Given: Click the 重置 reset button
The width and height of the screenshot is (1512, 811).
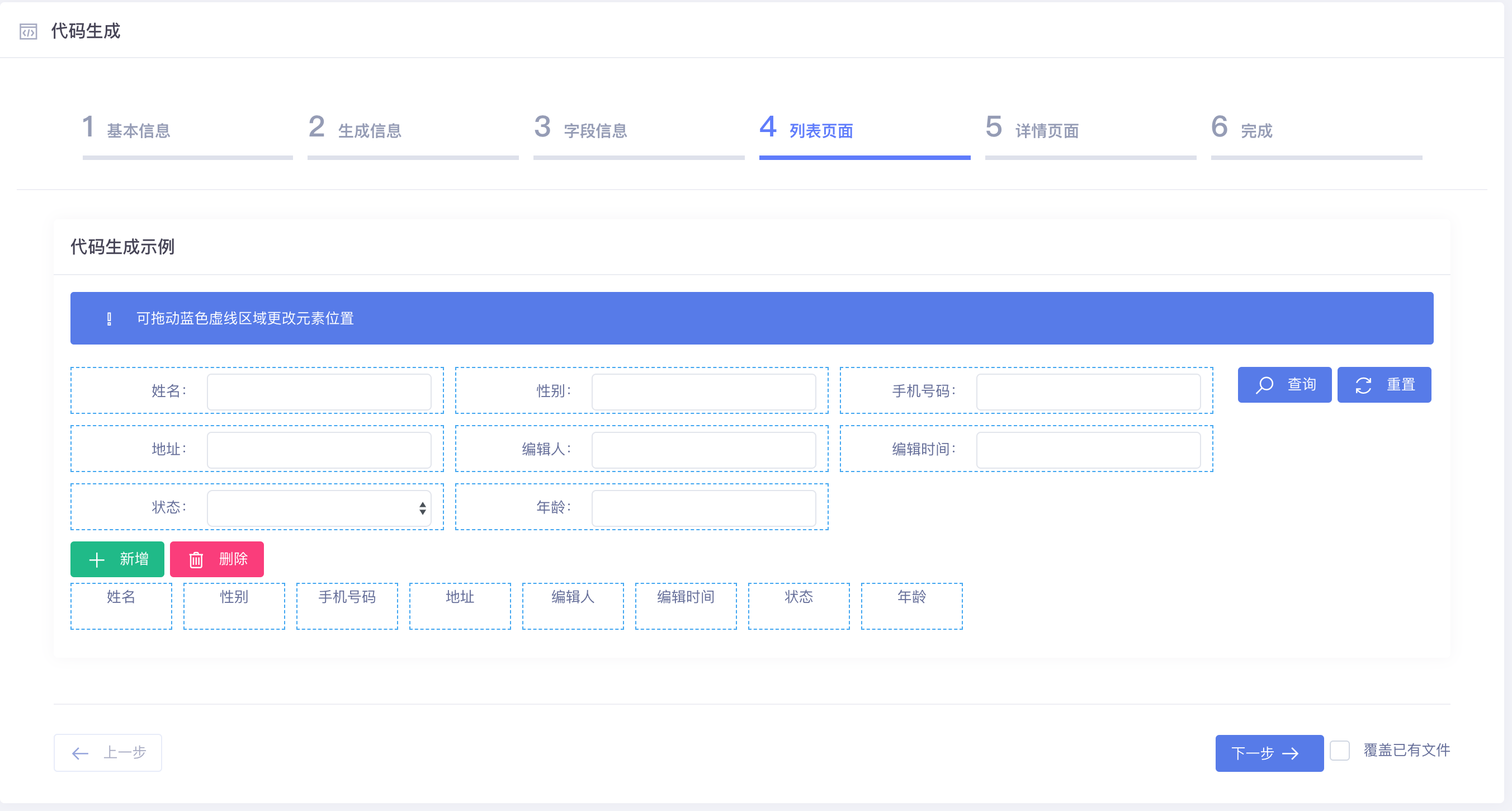Looking at the screenshot, I should 1384,385.
